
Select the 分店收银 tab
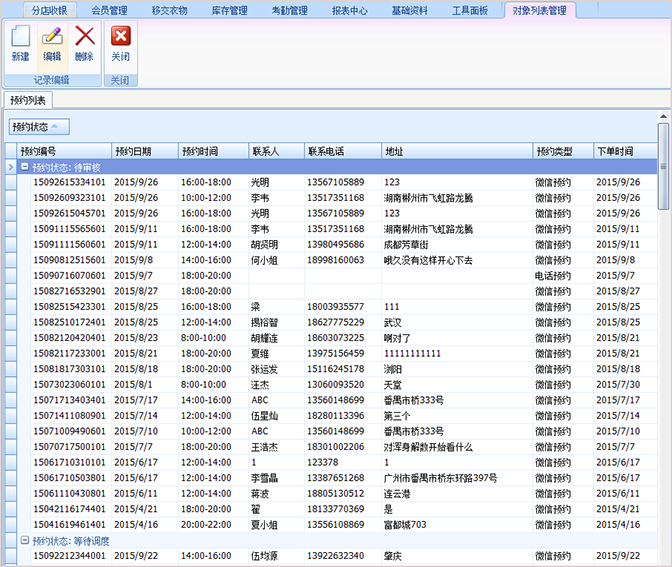click(x=49, y=10)
